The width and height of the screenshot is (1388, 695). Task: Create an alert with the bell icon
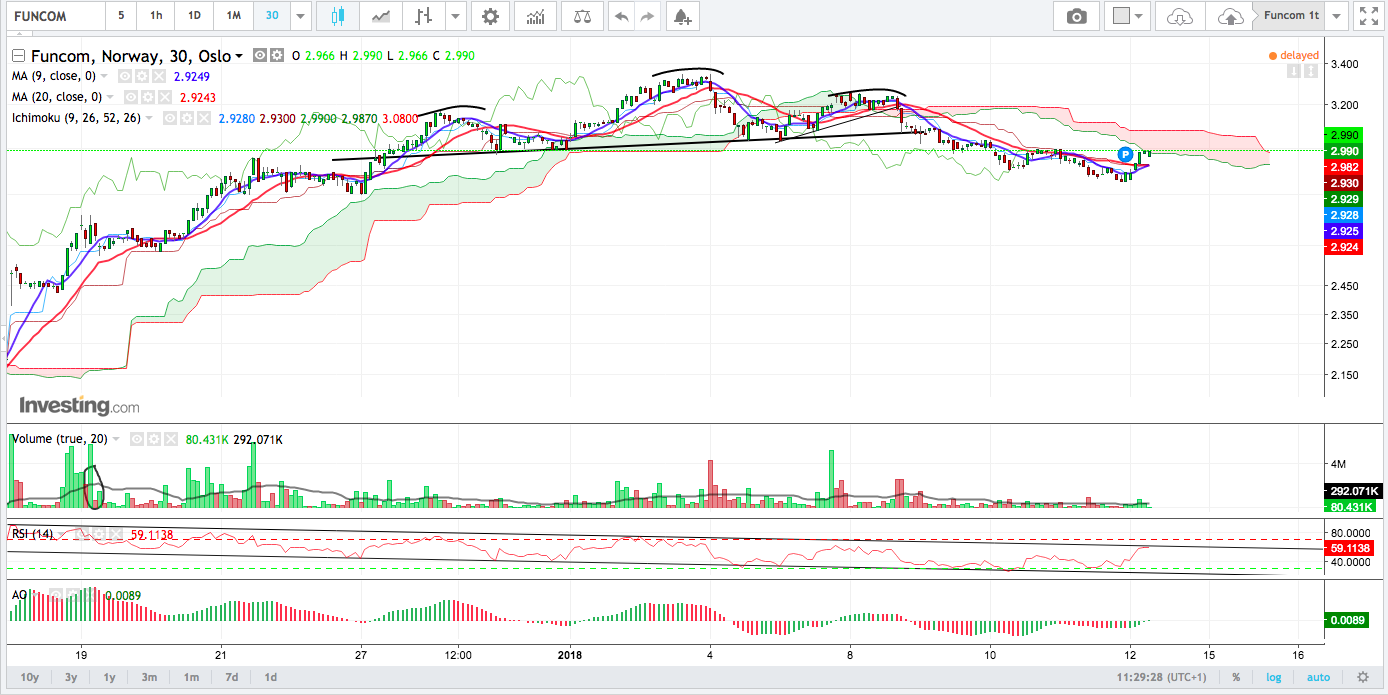click(x=681, y=16)
